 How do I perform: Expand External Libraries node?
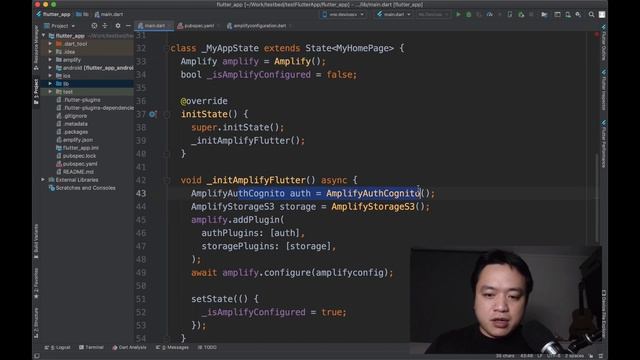(x=43, y=180)
